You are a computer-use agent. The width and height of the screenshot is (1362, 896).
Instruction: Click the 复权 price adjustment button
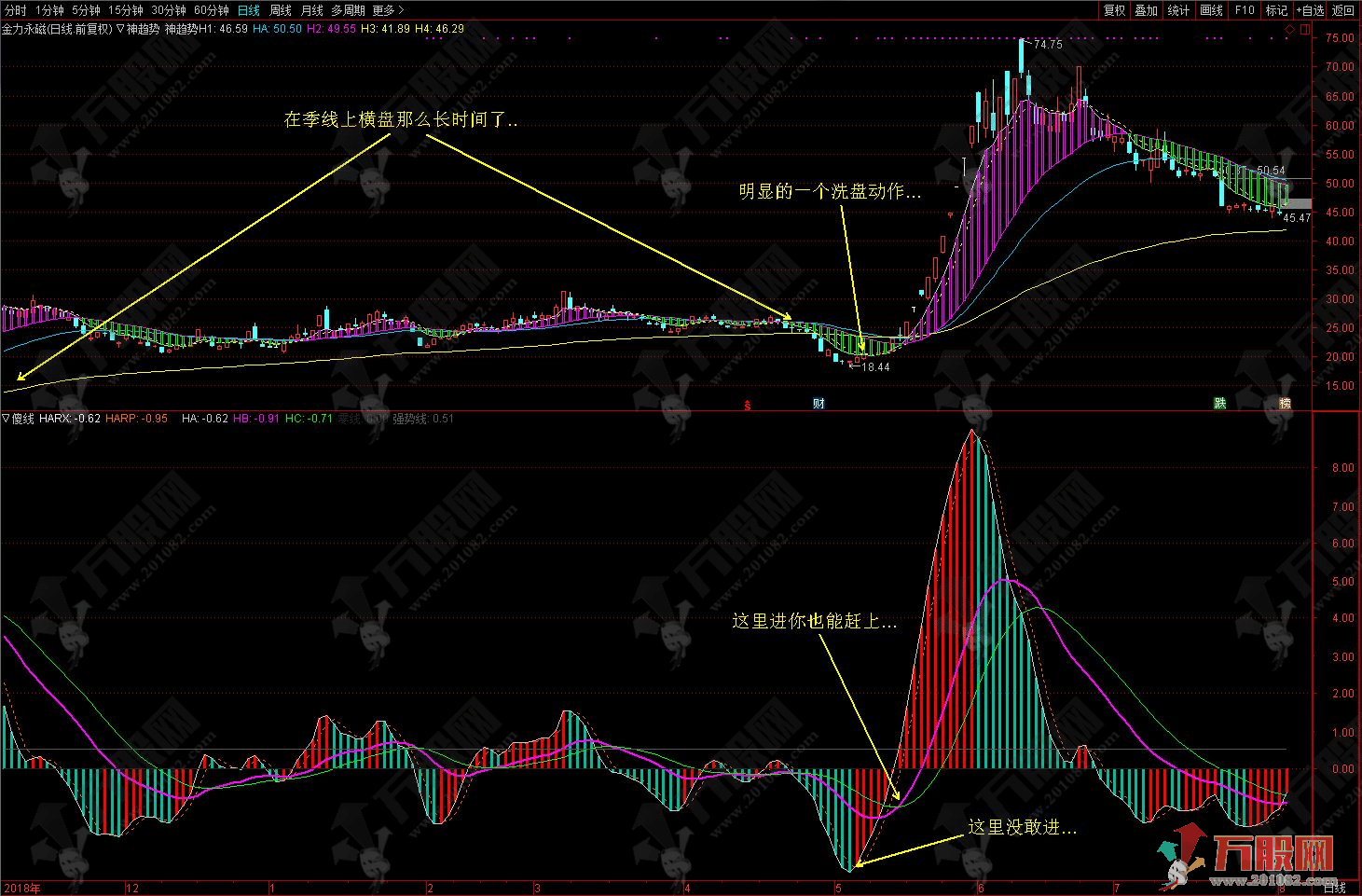(1114, 10)
